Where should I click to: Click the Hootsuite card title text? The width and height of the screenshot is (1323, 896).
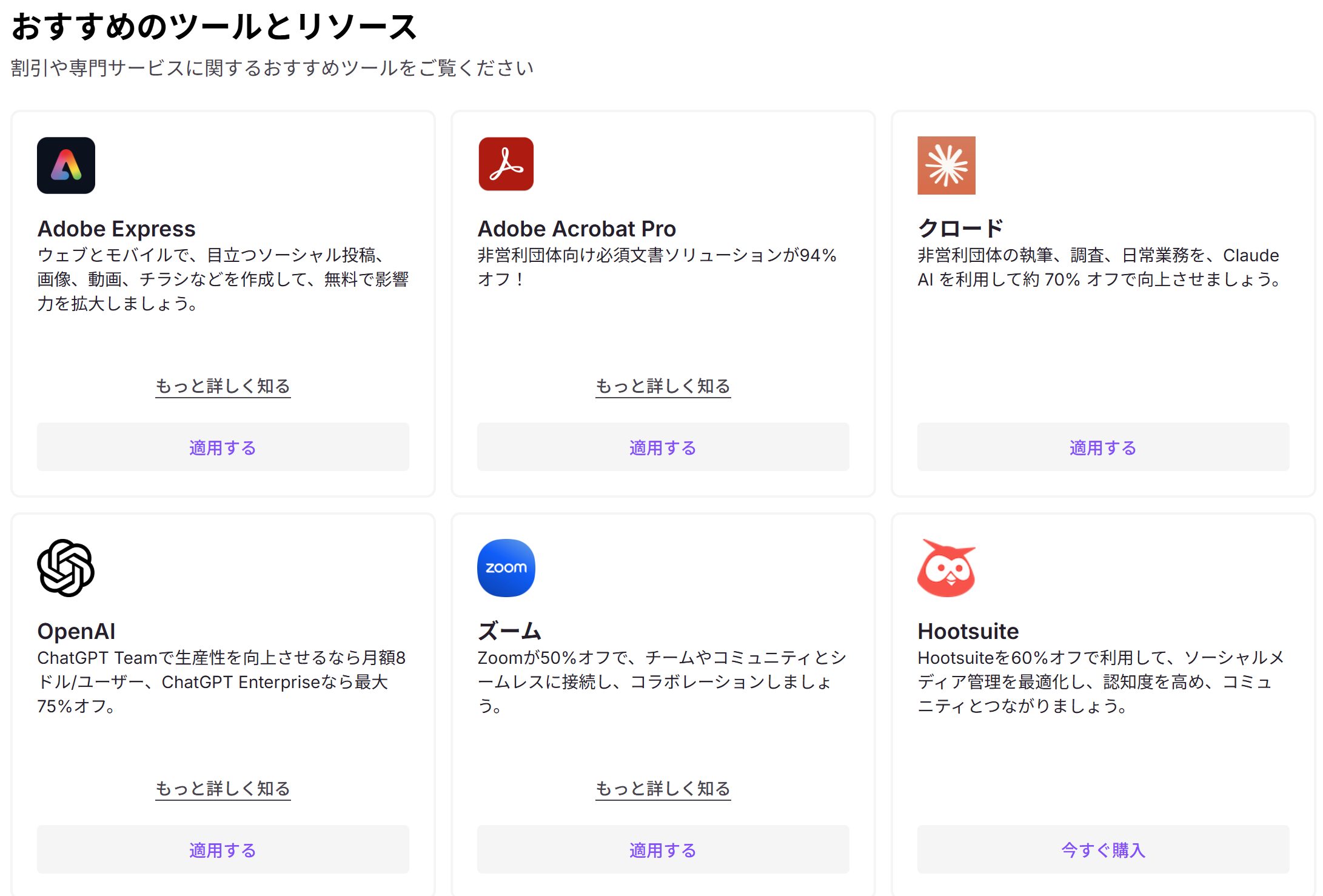[968, 632]
